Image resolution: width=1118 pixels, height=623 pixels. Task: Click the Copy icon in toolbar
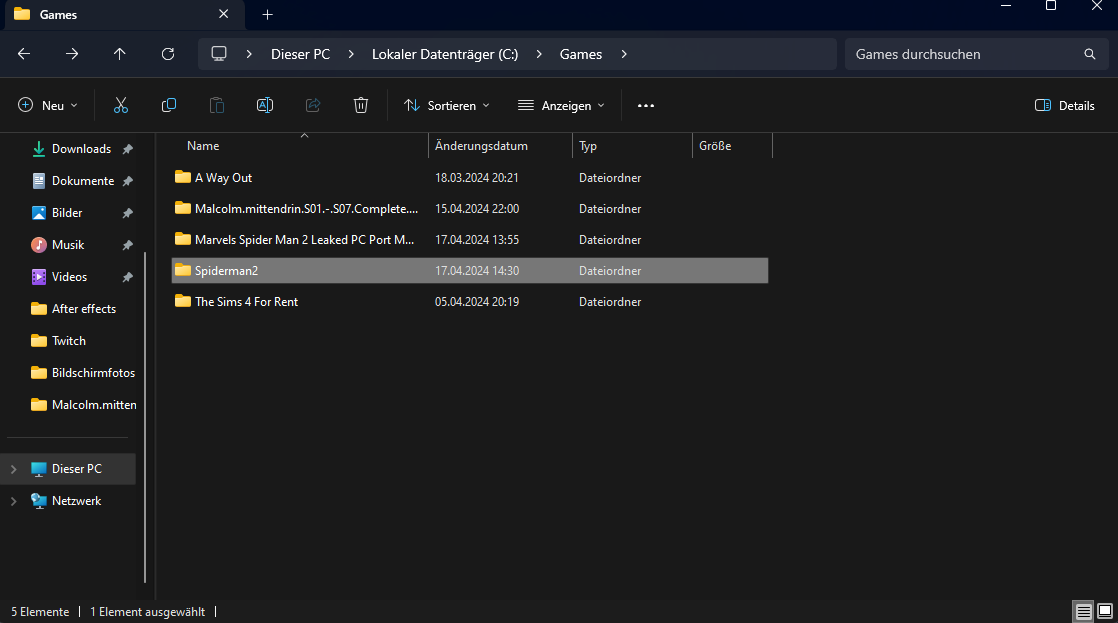pyautogui.click(x=169, y=105)
